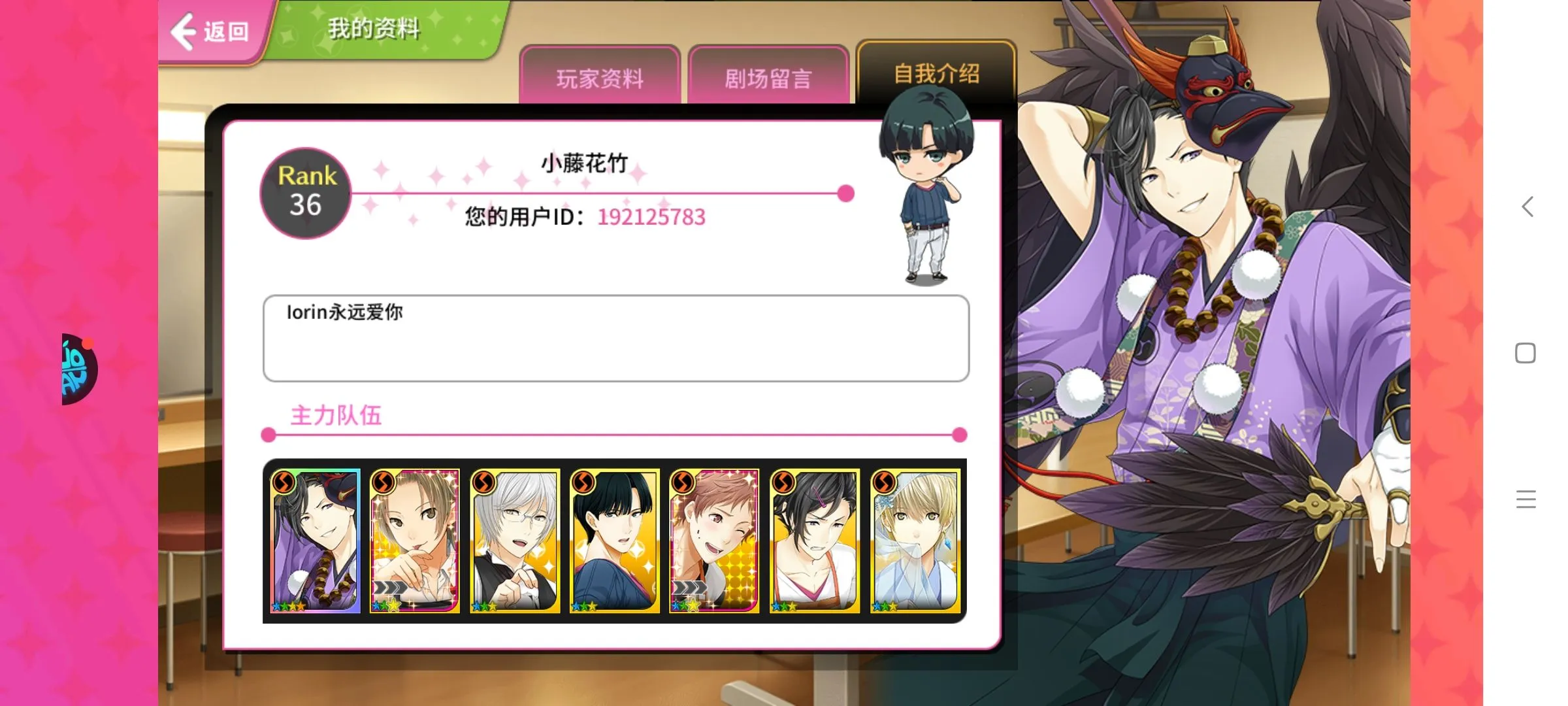Open the 剧场留言 tab

click(x=768, y=76)
